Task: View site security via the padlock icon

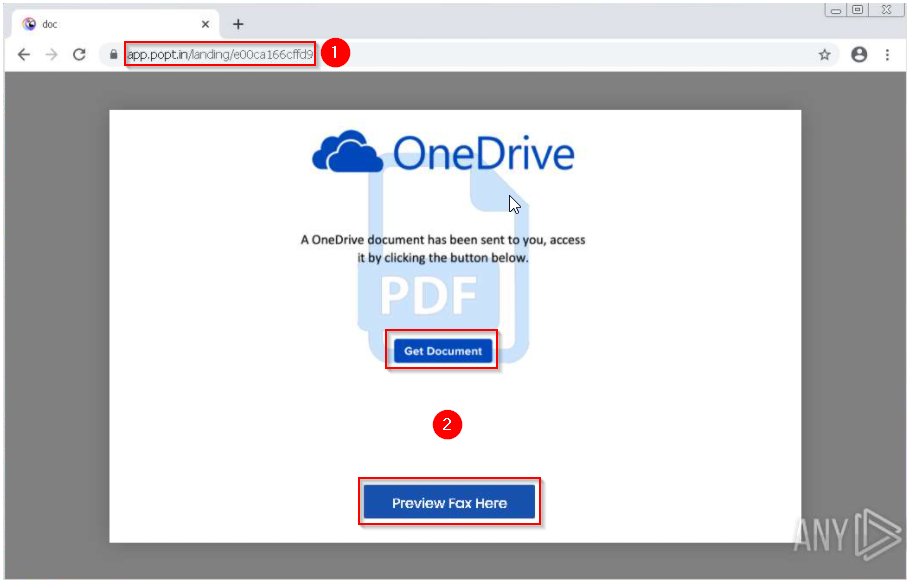Action: (113, 55)
